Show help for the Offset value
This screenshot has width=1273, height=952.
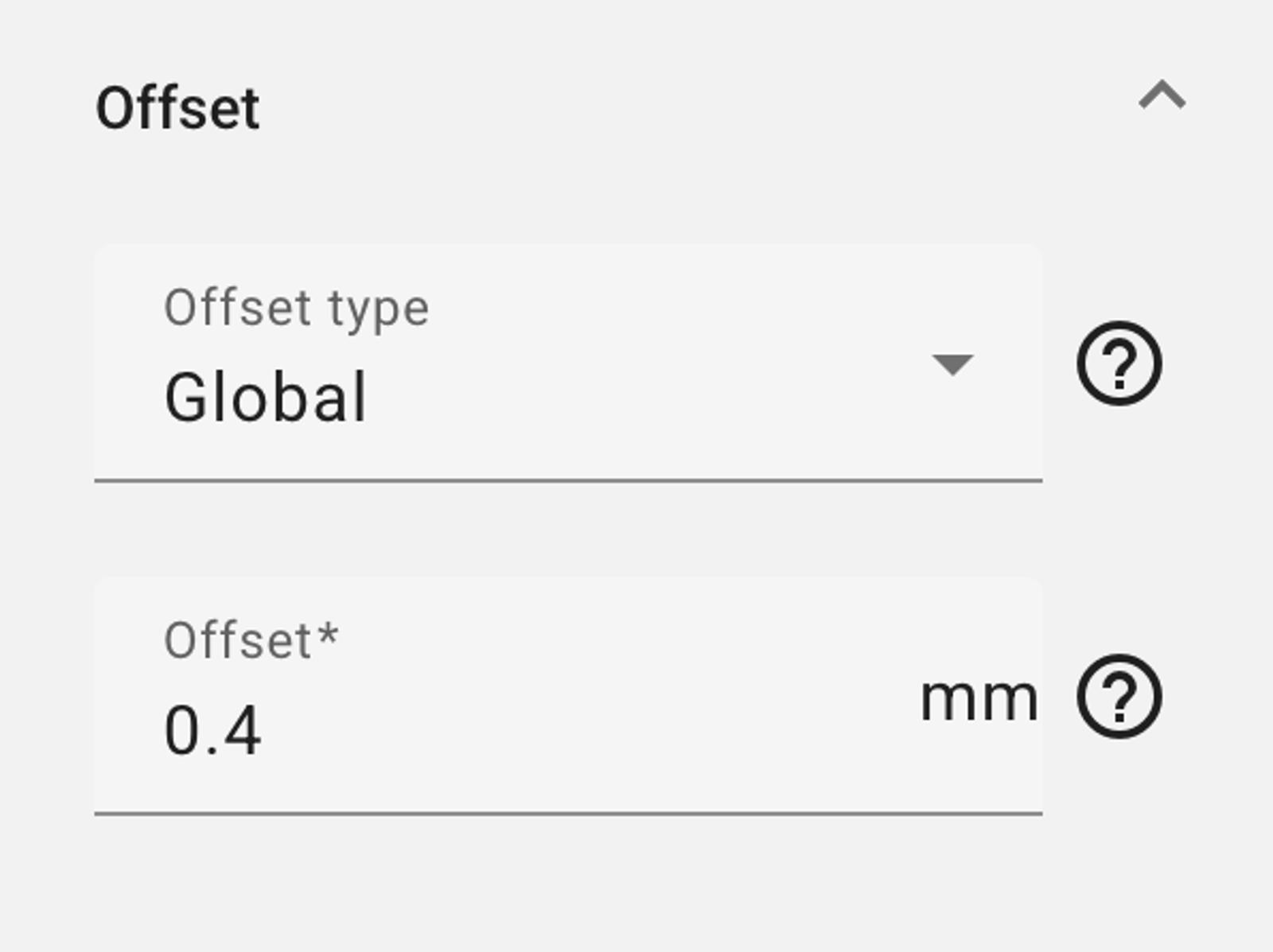pyautogui.click(x=1119, y=697)
